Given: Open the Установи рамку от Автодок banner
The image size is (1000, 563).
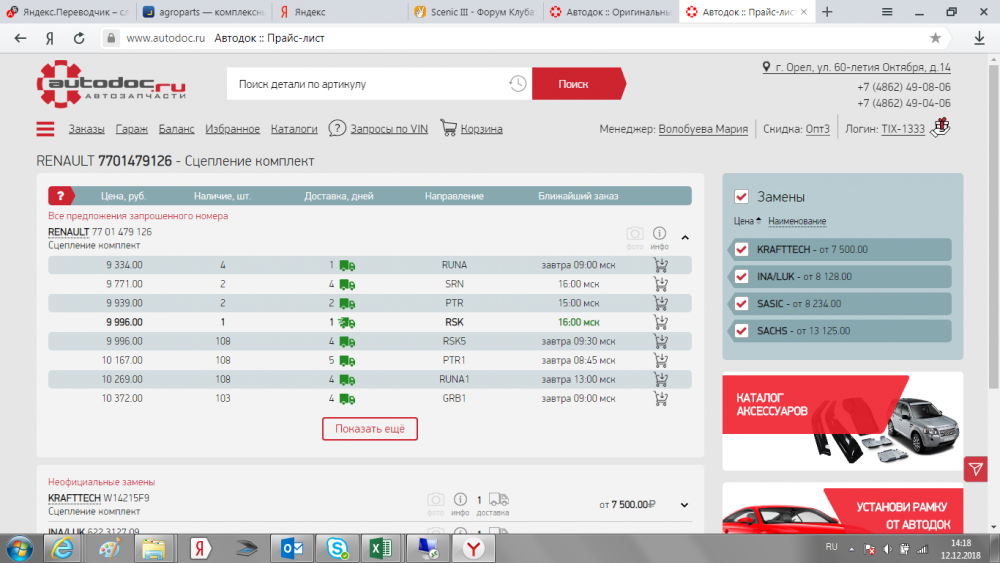Looking at the screenshot, I should coord(842,509).
